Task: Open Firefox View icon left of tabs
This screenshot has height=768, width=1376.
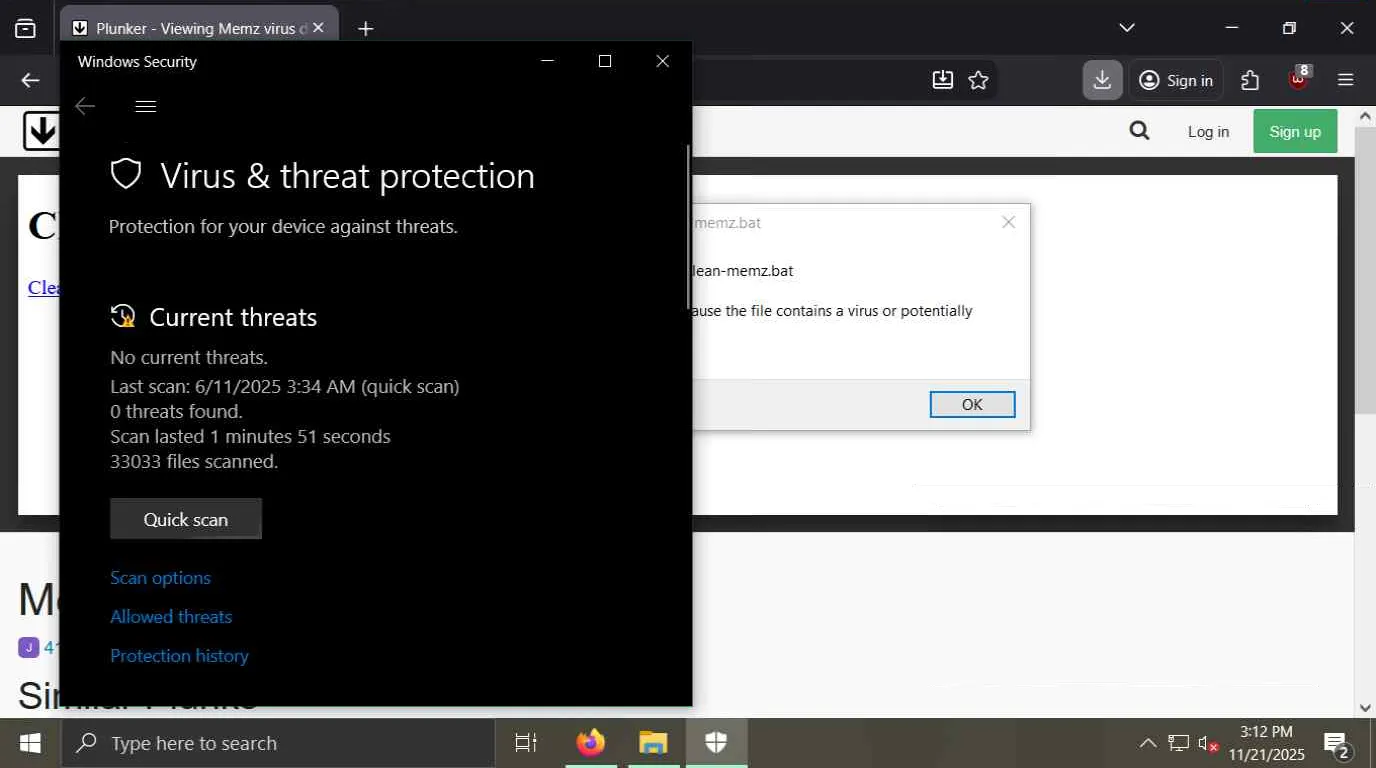Action: [x=25, y=28]
